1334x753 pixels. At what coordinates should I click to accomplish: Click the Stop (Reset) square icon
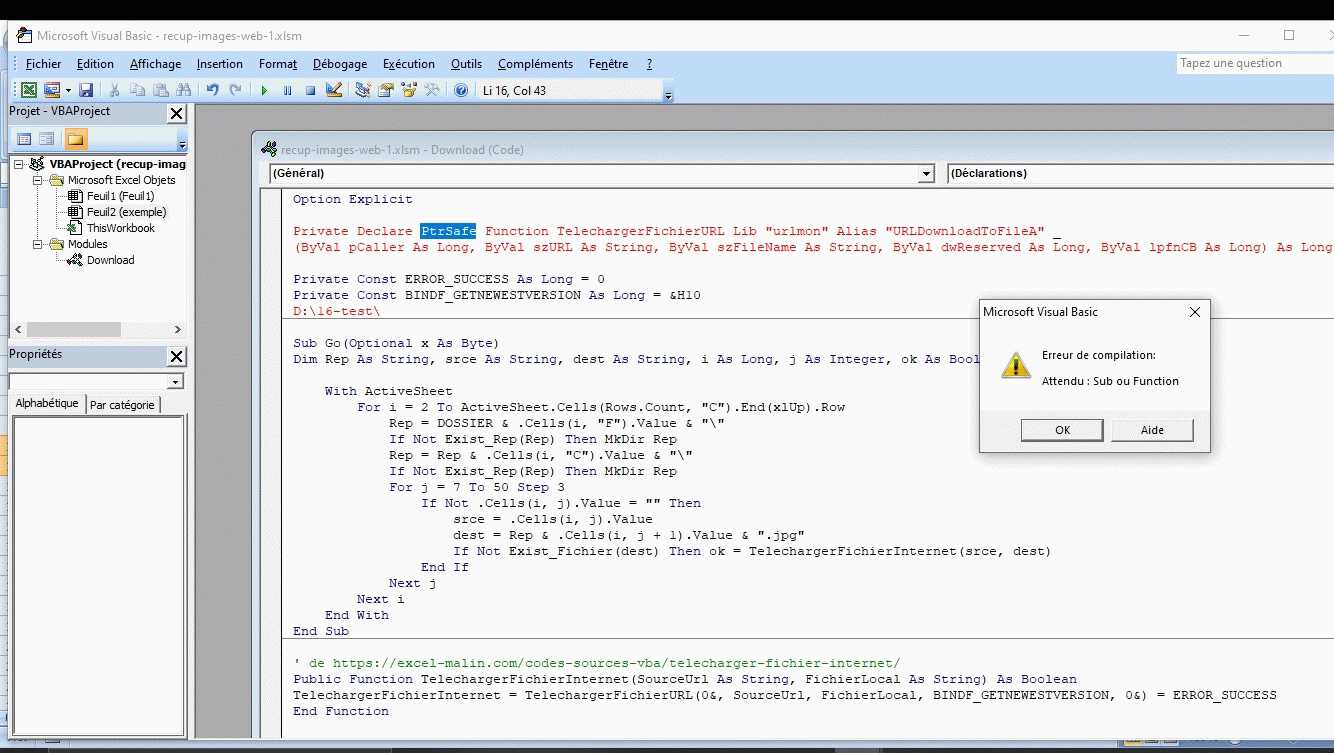point(310,90)
